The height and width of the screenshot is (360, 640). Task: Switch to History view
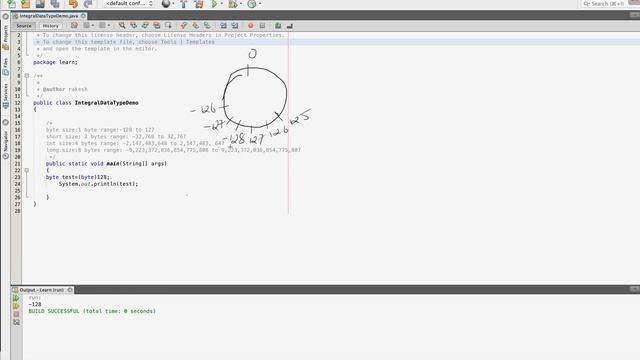point(51,26)
